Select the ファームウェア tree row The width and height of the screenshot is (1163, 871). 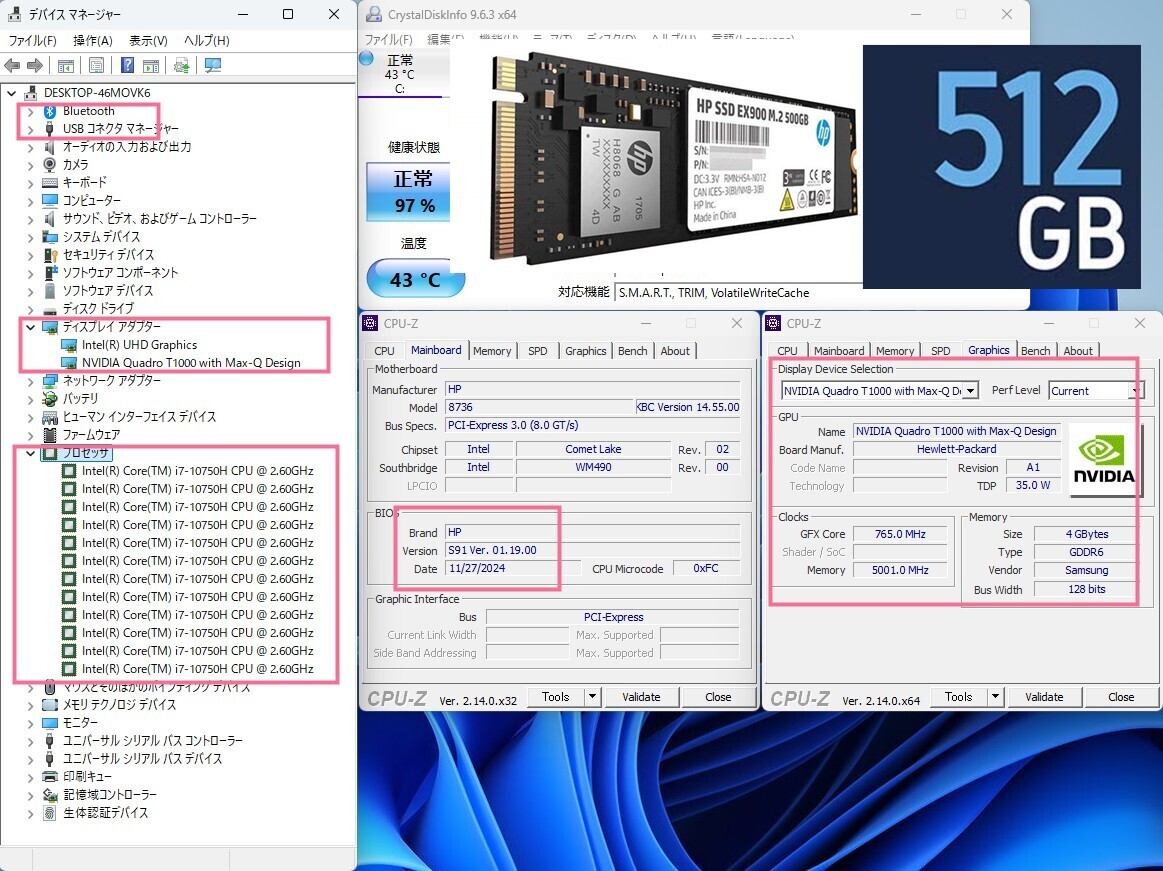(x=91, y=435)
